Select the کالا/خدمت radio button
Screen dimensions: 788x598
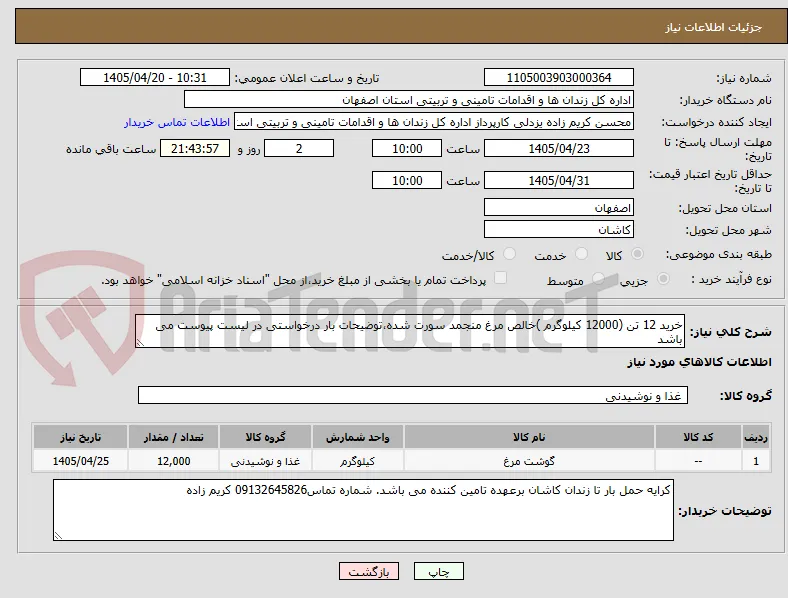[x=510, y=254]
